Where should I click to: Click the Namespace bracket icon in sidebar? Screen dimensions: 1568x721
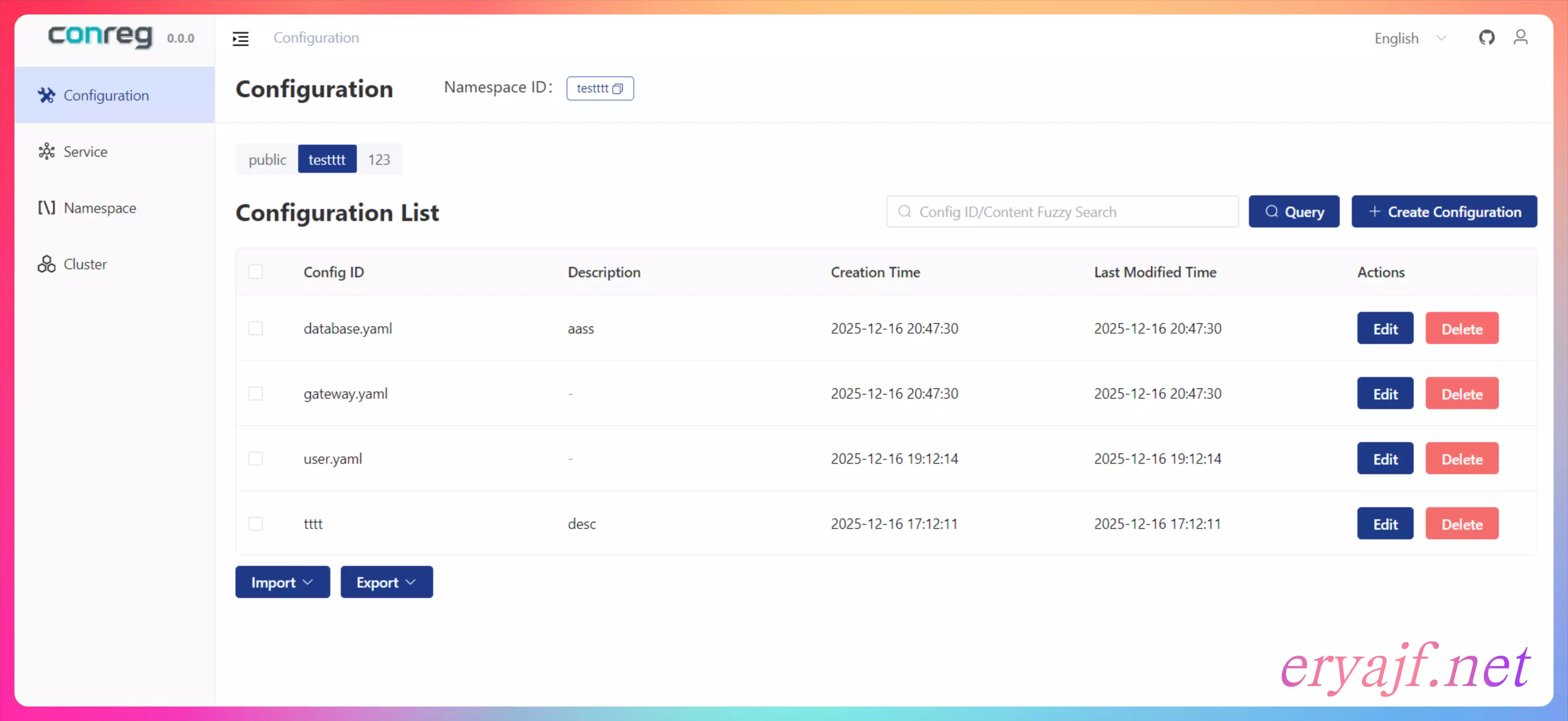(x=46, y=208)
